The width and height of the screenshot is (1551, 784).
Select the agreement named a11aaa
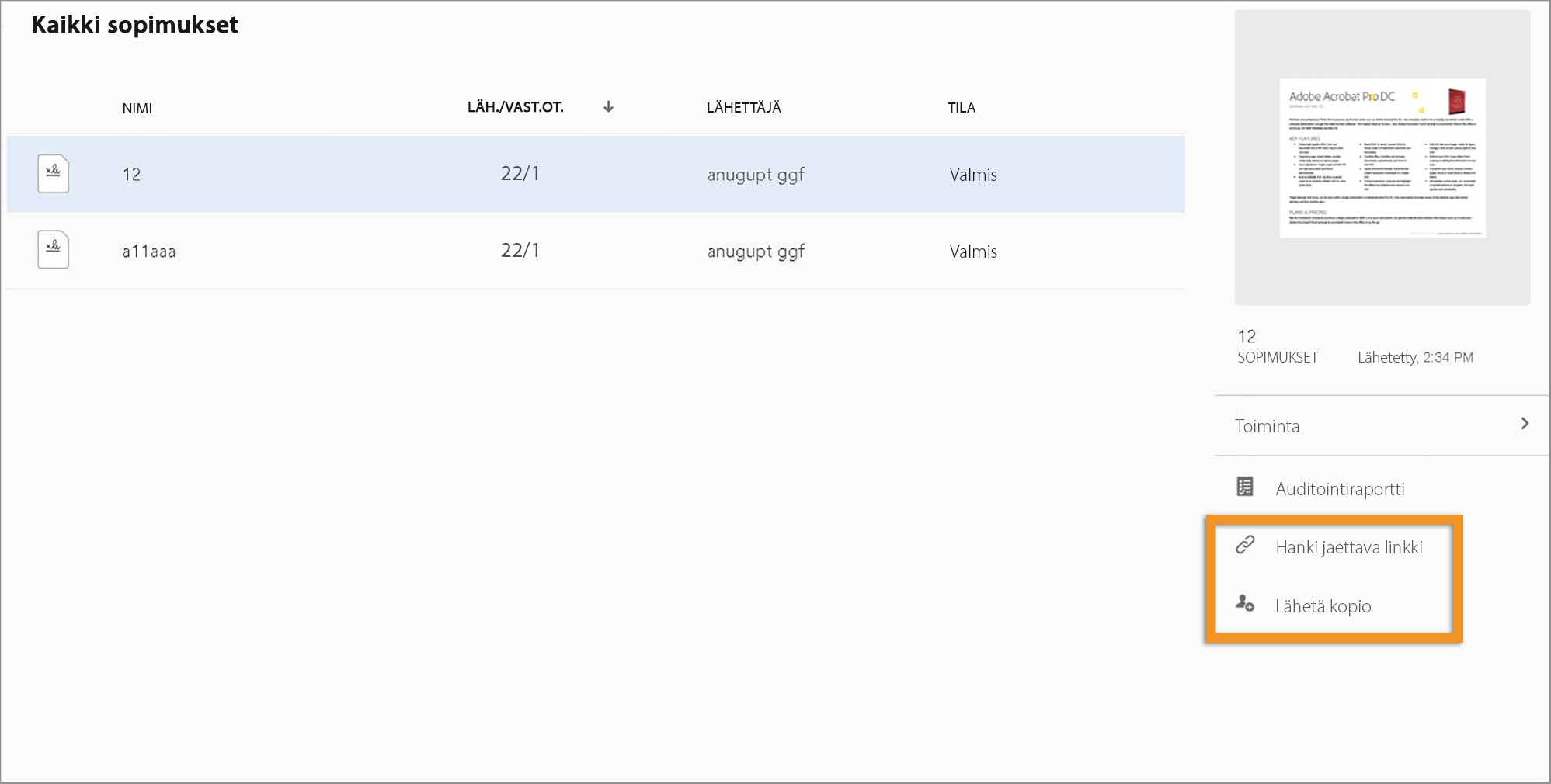(149, 252)
